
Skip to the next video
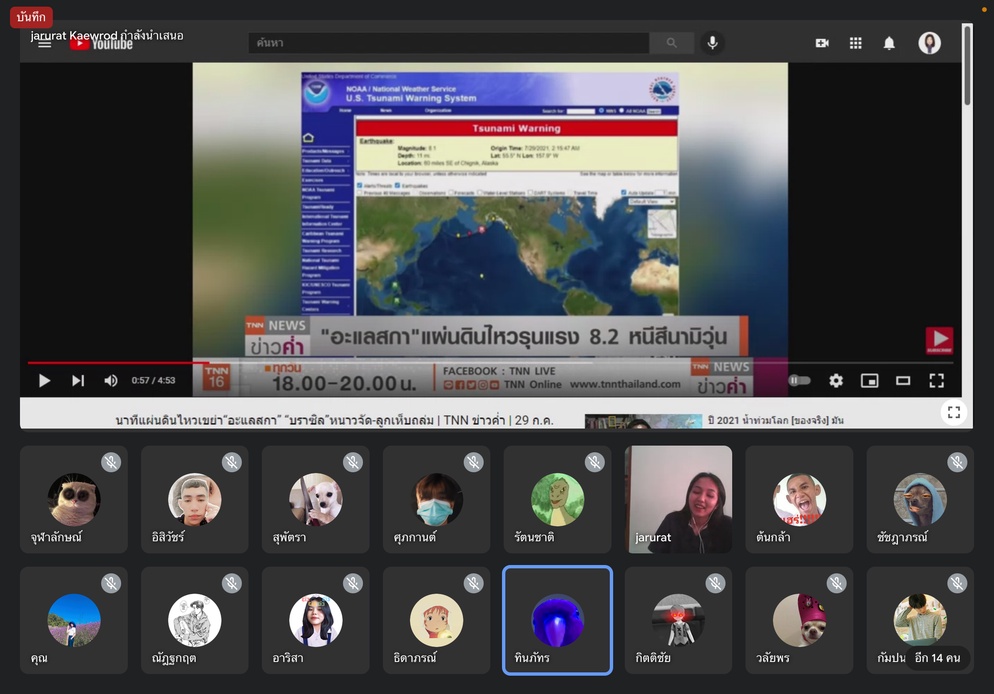point(78,380)
